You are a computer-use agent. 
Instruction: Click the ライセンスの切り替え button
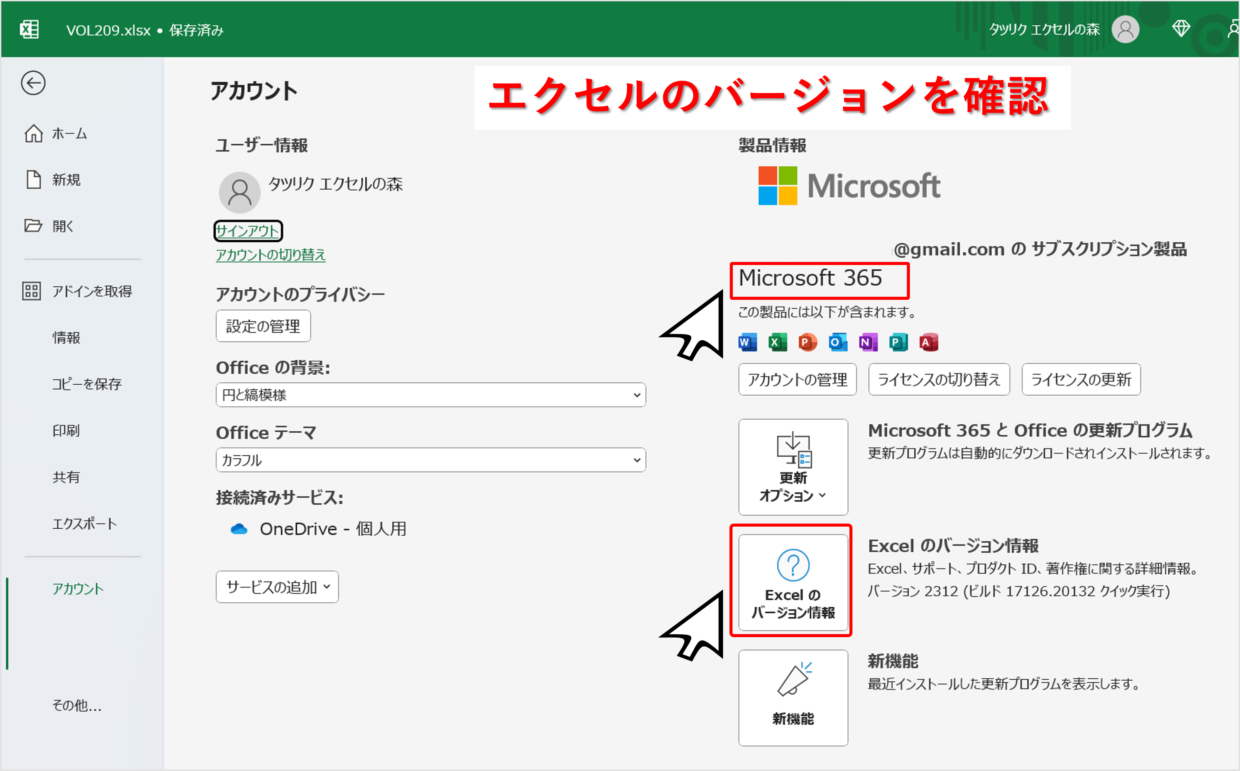[x=939, y=380]
